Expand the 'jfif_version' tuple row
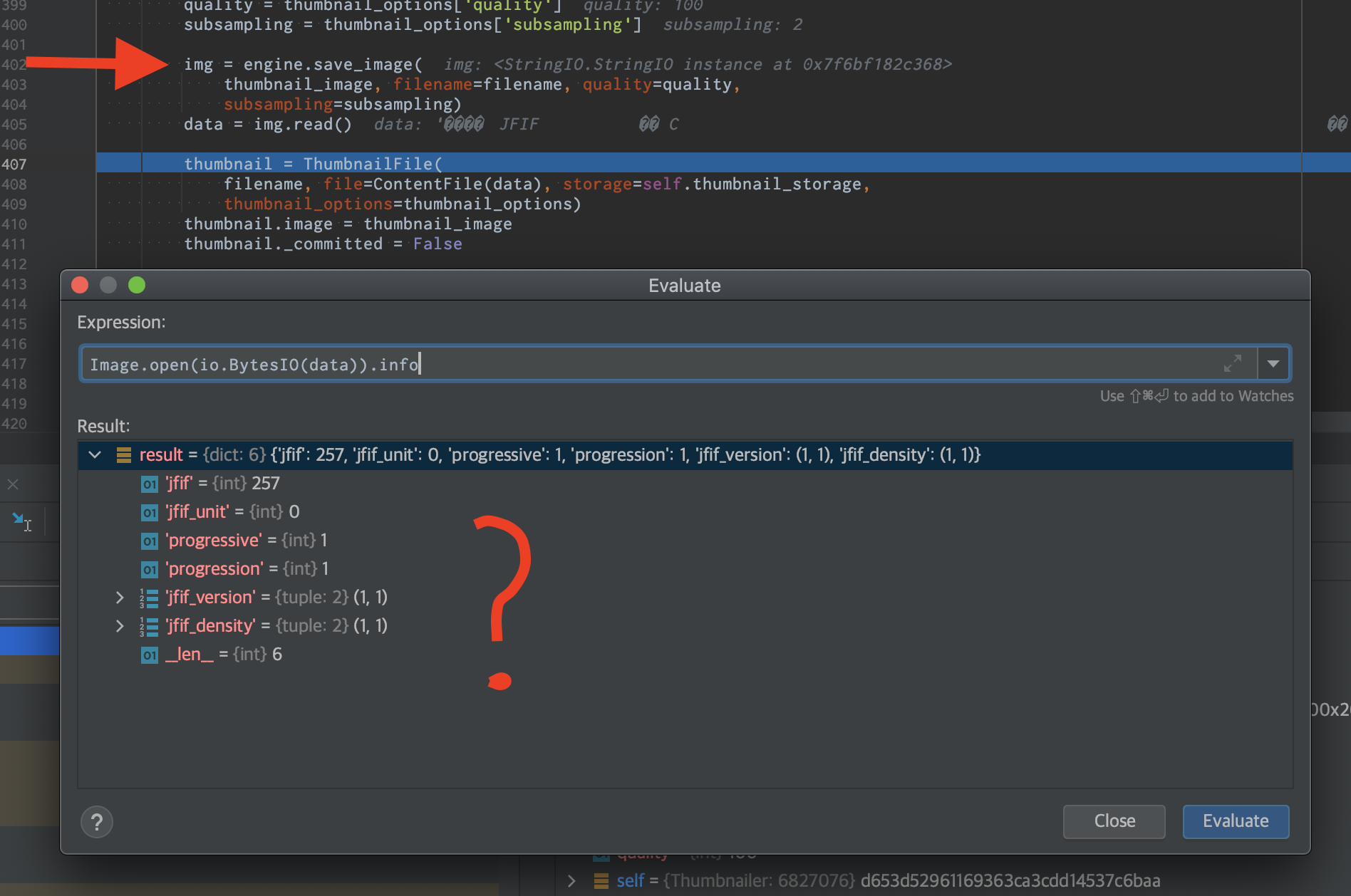The image size is (1351, 896). pyautogui.click(x=120, y=597)
